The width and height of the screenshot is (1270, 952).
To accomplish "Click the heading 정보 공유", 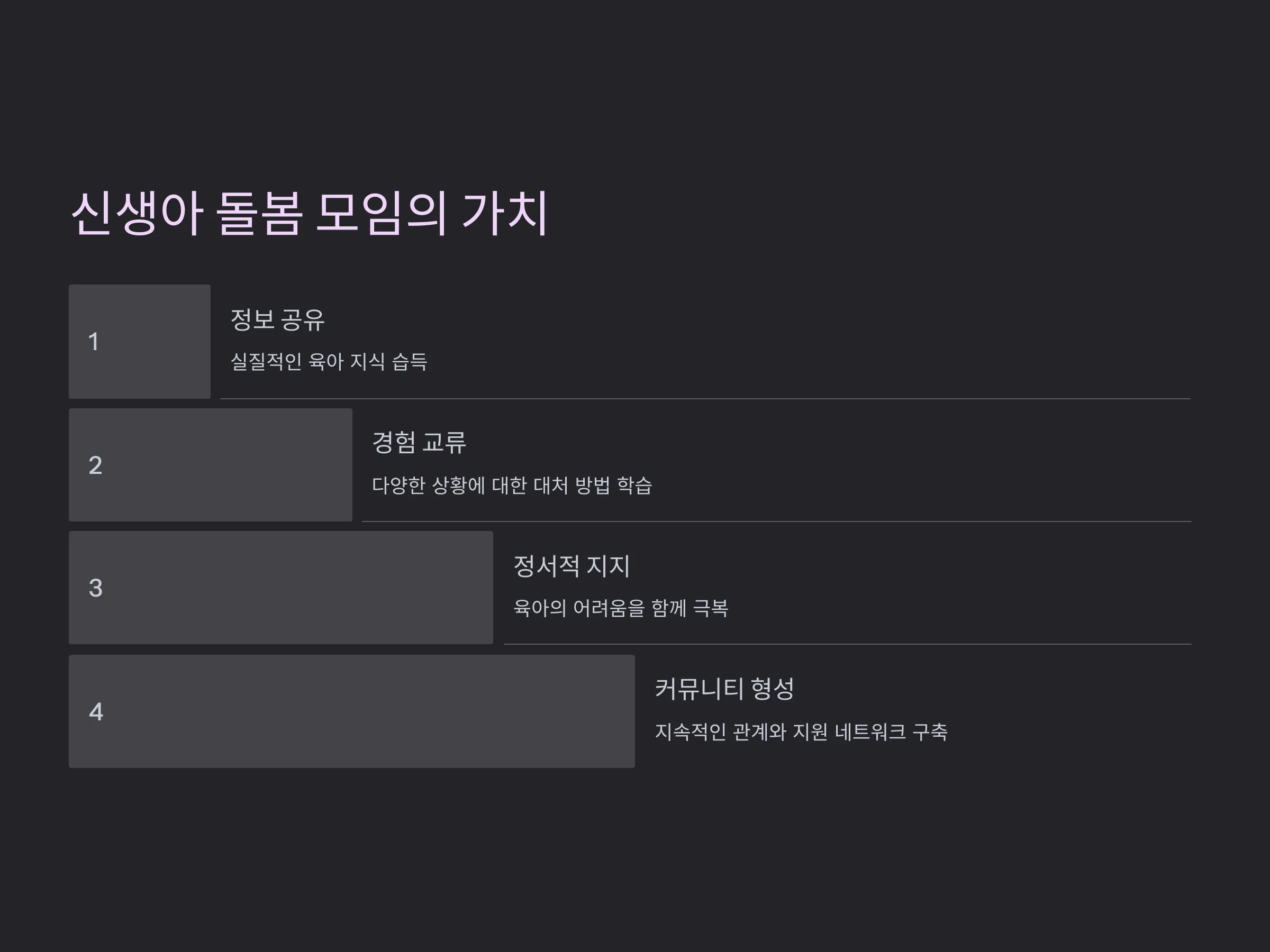I will [x=278, y=319].
